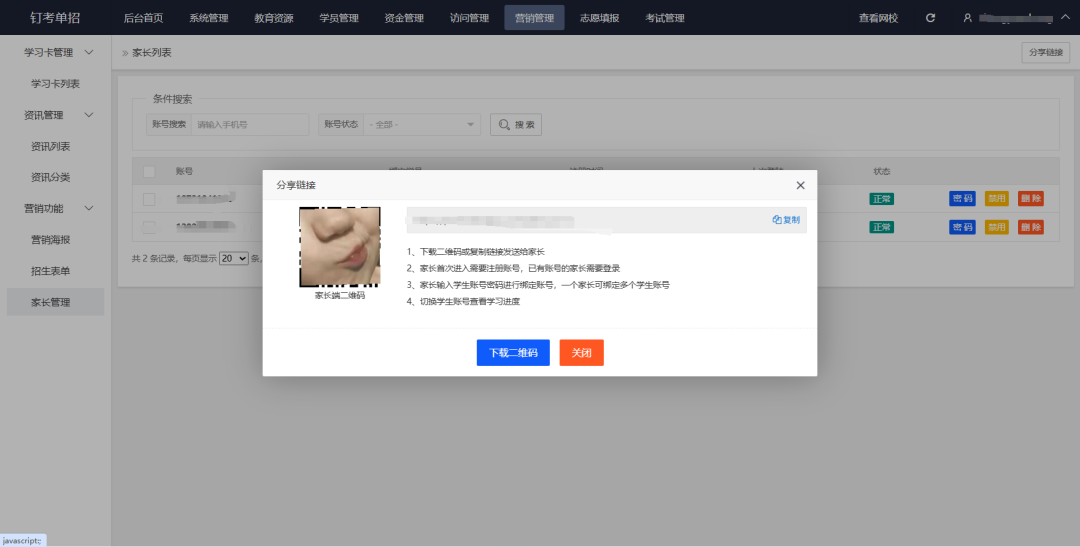Click the parent QR code image
The height and width of the screenshot is (547, 1080).
click(340, 247)
